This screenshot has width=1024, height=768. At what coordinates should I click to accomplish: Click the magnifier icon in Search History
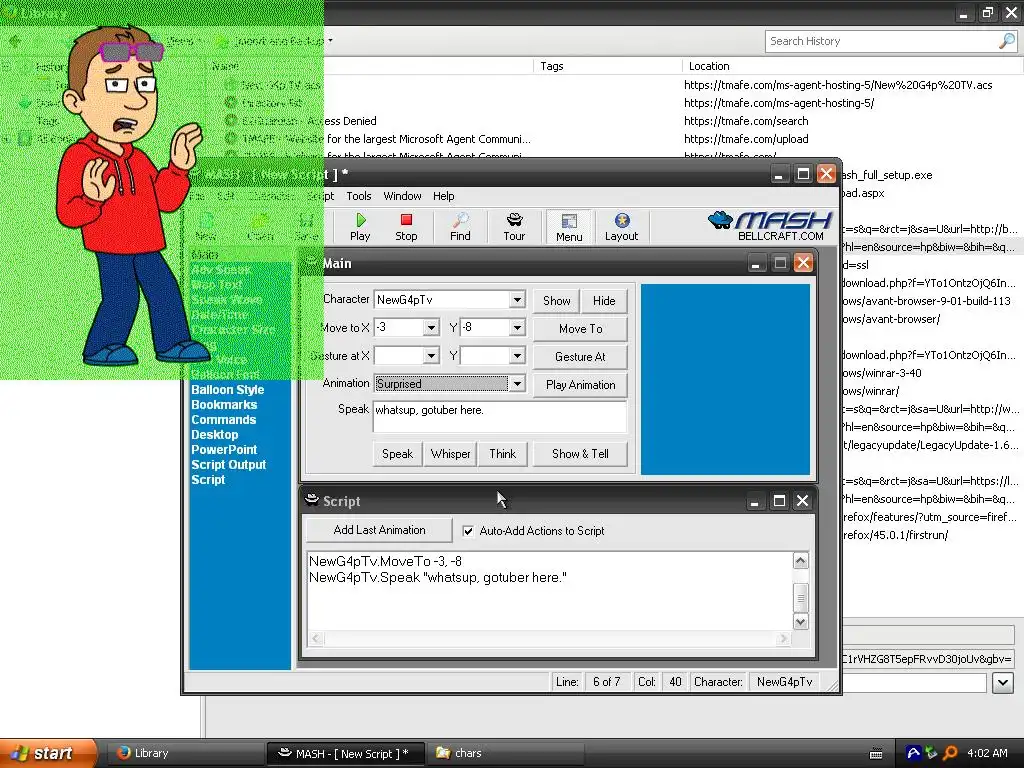(x=1006, y=40)
